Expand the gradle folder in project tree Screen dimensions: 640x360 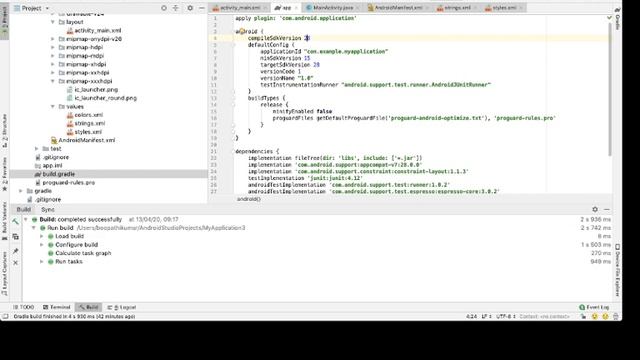click(x=20, y=191)
